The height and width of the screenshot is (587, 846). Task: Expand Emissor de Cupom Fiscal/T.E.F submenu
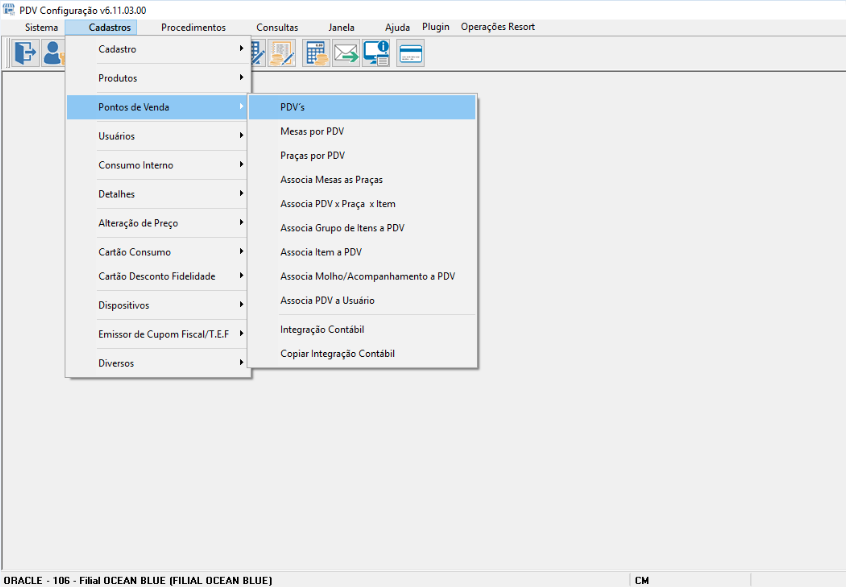click(x=158, y=335)
